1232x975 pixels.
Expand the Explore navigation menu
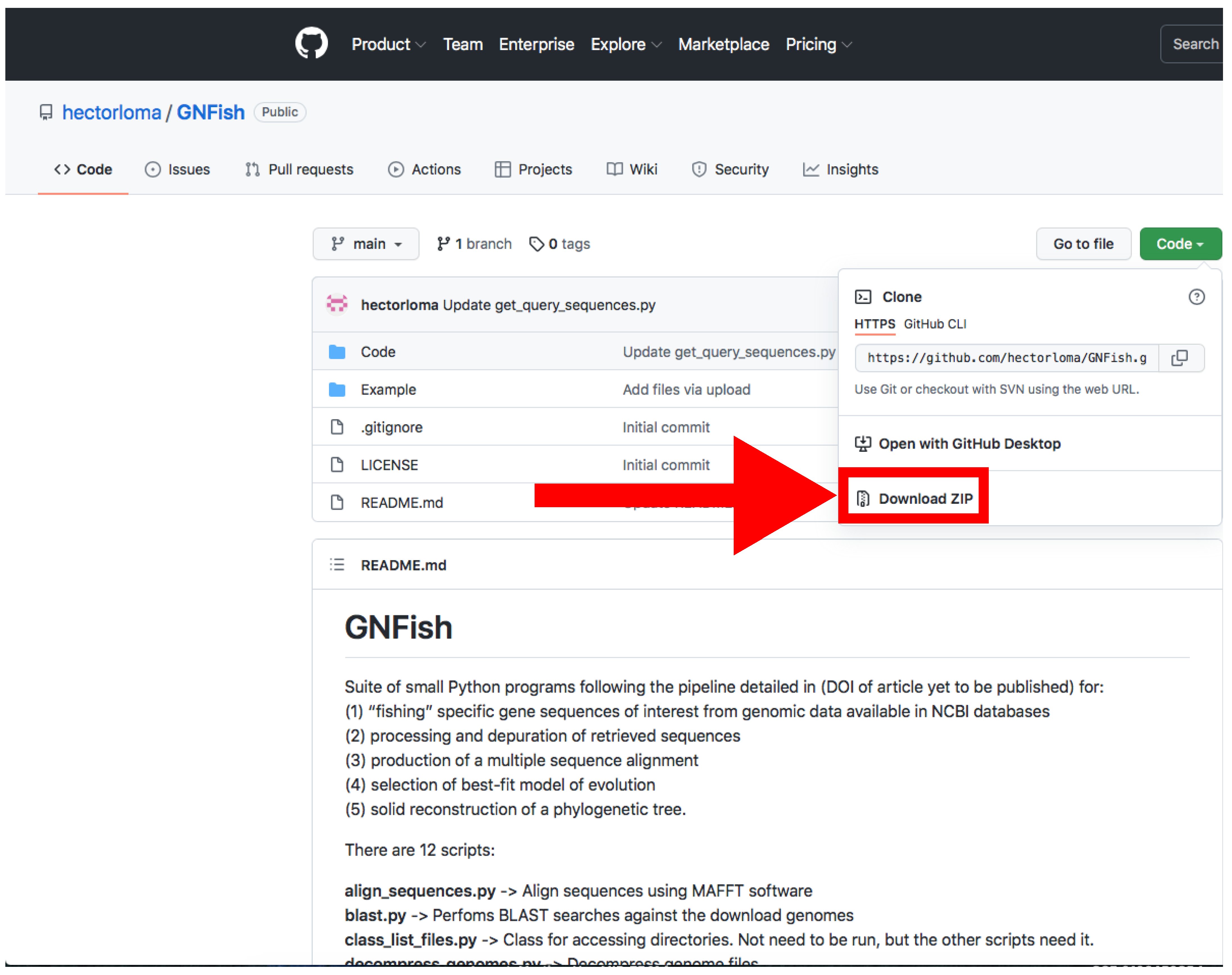point(625,44)
